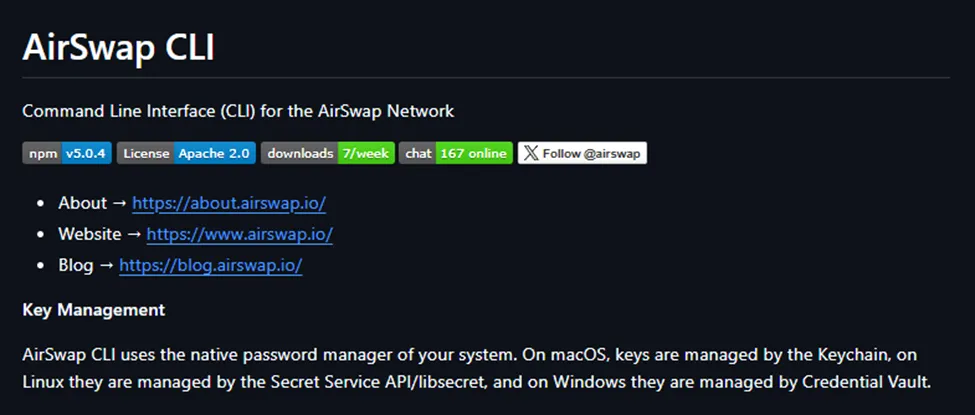Click the 'Website' list item label
This screenshot has height=415, width=975.
[90, 235]
